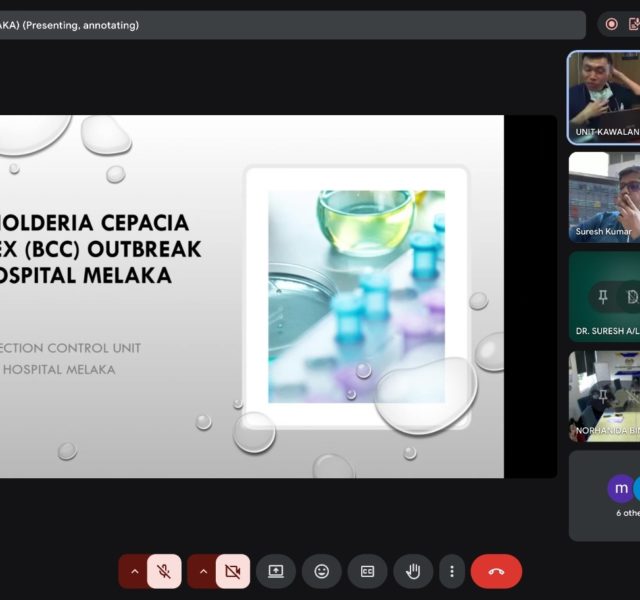Click the recording indicator icon

point(611,24)
